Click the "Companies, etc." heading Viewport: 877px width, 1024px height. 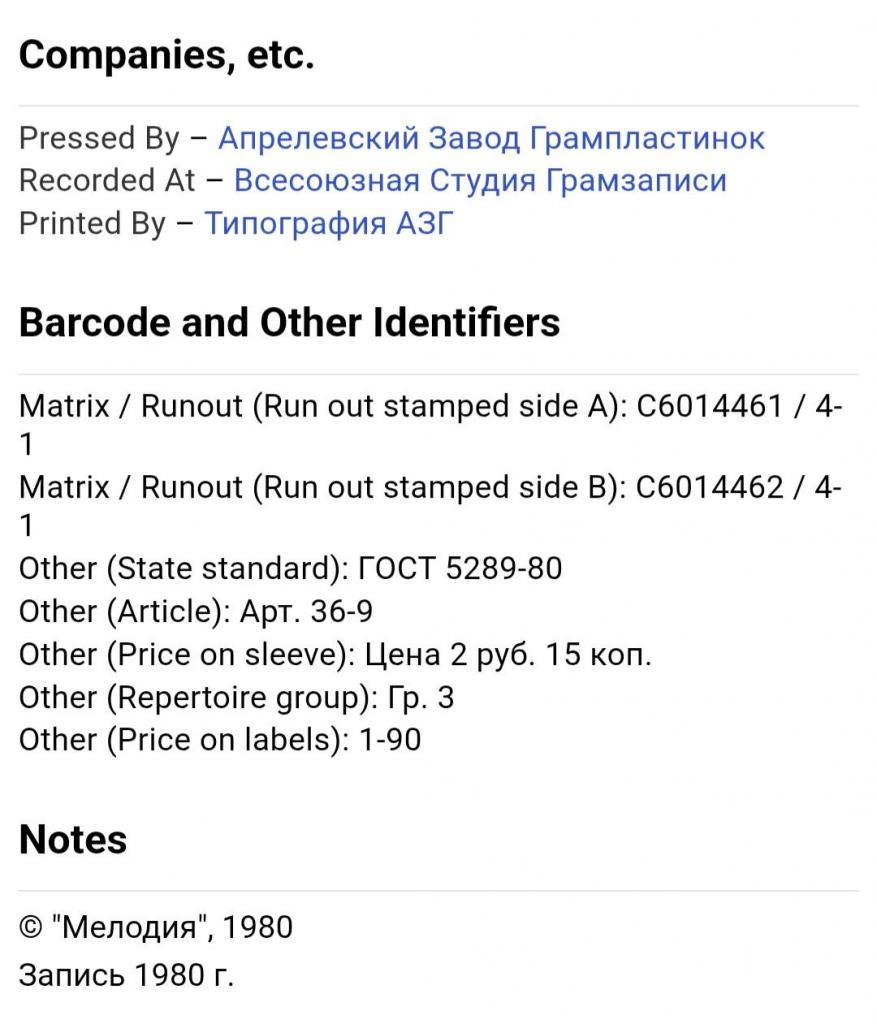pyautogui.click(x=167, y=56)
